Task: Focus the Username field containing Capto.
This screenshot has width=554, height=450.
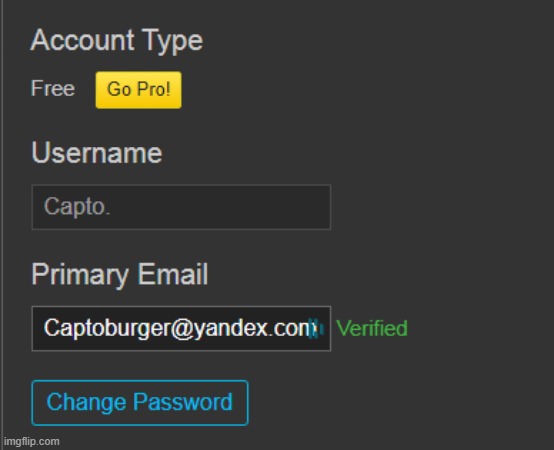Action: point(181,207)
